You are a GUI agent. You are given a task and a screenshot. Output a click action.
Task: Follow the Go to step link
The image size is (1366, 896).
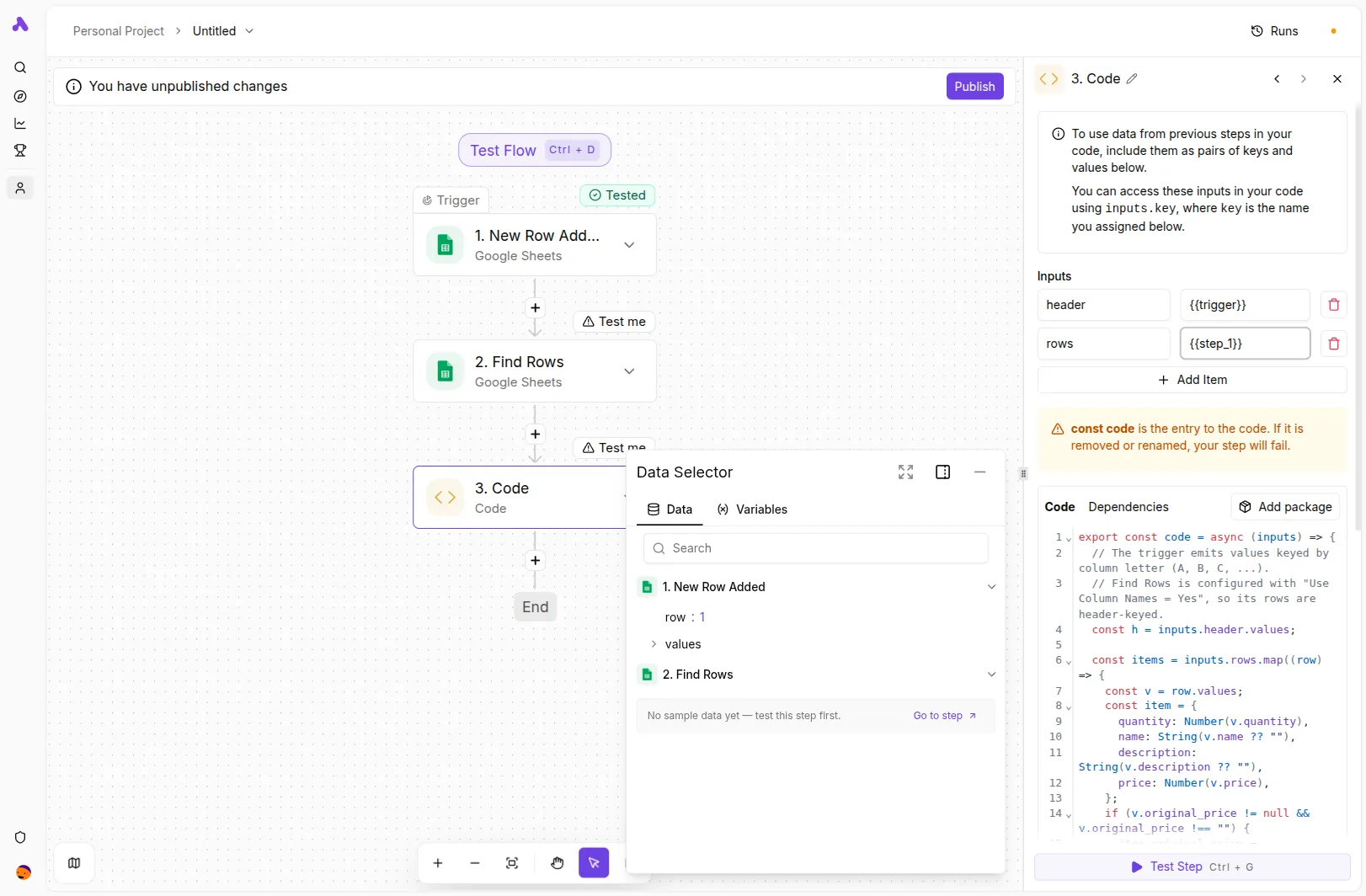click(x=945, y=716)
